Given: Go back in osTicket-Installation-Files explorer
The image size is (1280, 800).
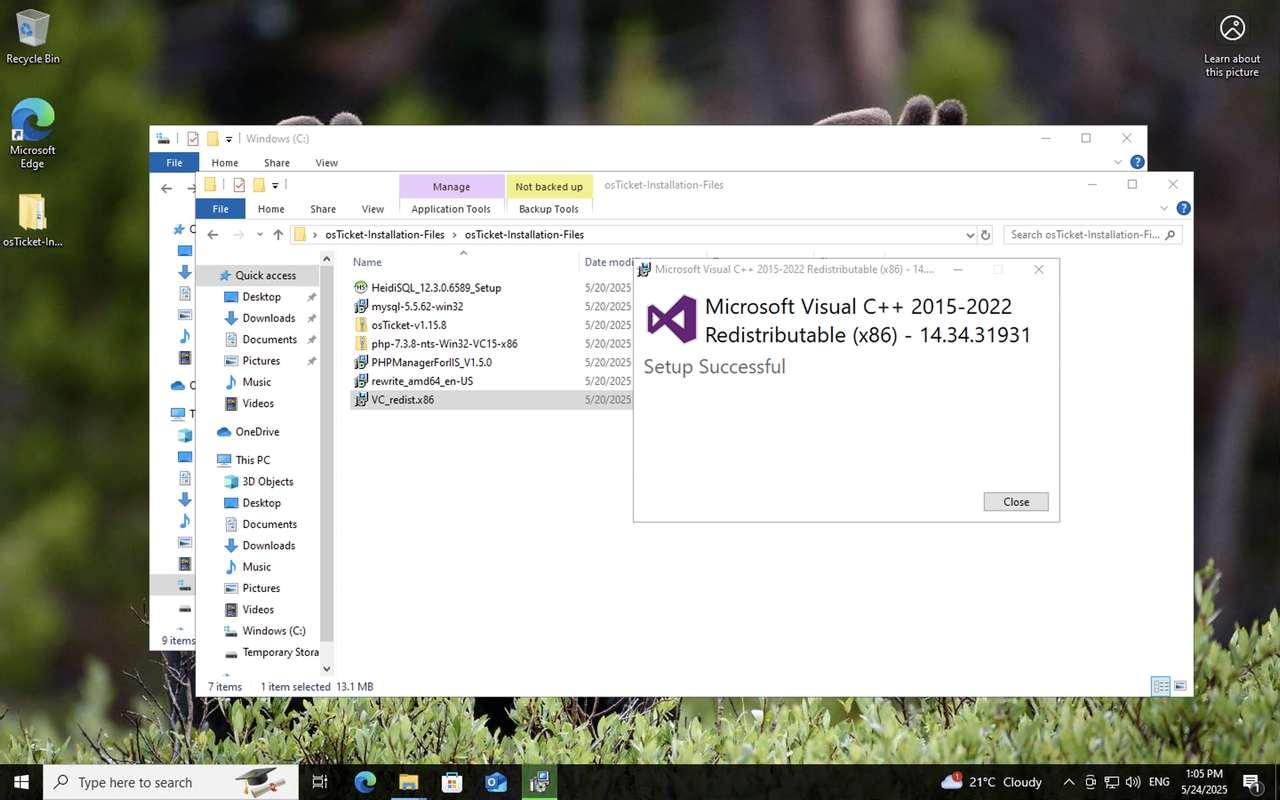Looking at the screenshot, I should [212, 235].
